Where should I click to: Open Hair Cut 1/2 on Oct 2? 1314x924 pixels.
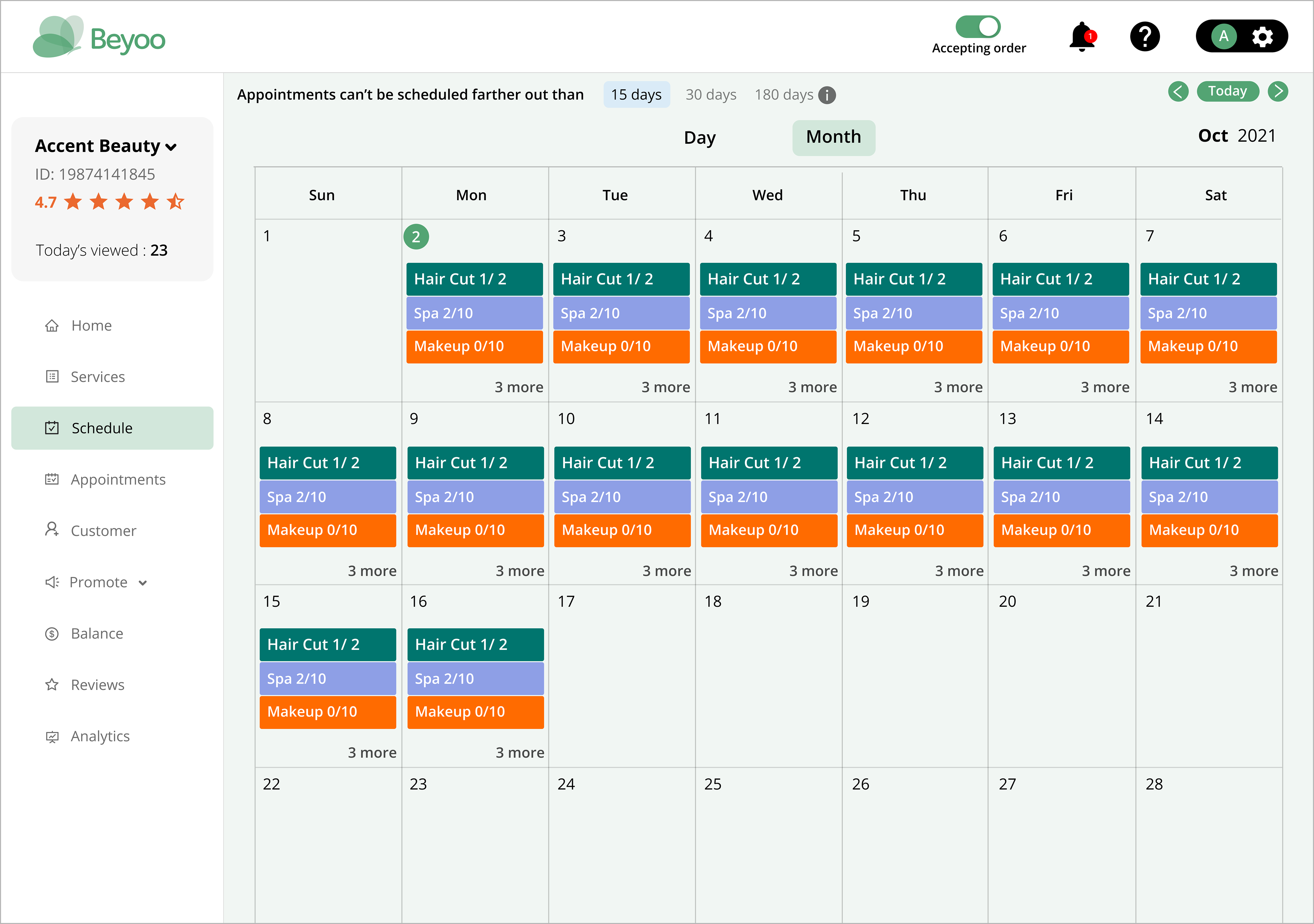pos(474,279)
